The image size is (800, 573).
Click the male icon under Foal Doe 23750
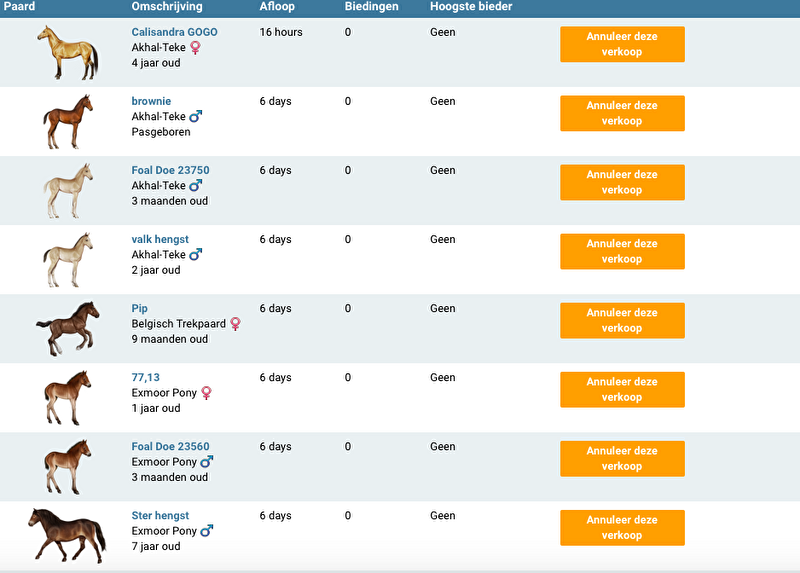click(196, 185)
